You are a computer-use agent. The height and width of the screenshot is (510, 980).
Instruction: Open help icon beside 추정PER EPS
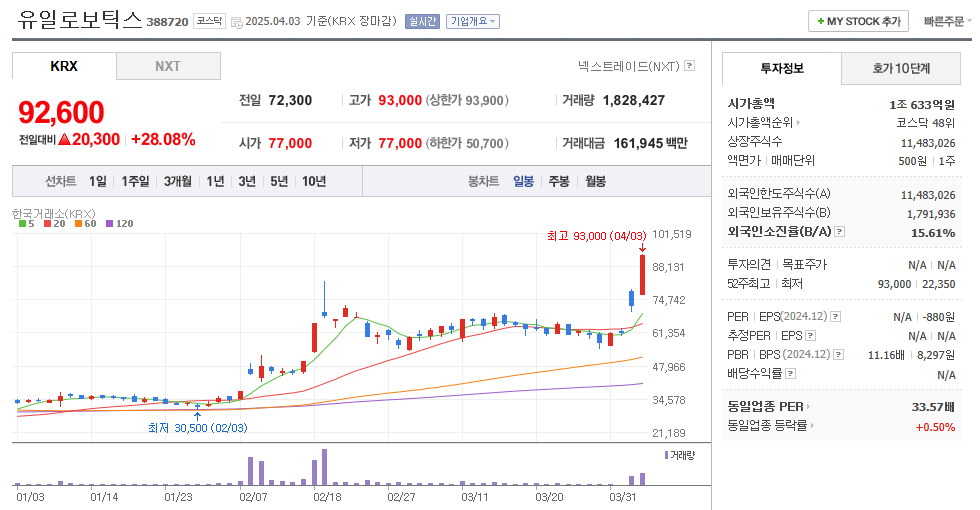tap(811, 336)
